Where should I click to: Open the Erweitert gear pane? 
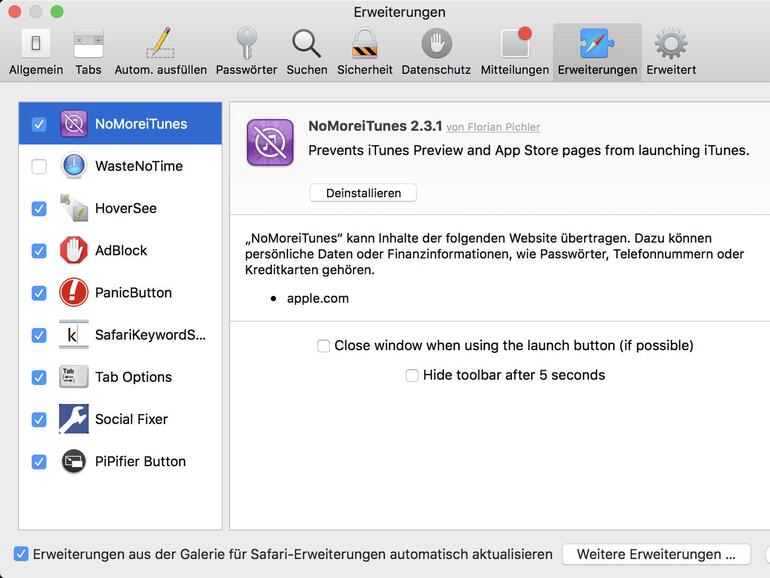coord(671,52)
